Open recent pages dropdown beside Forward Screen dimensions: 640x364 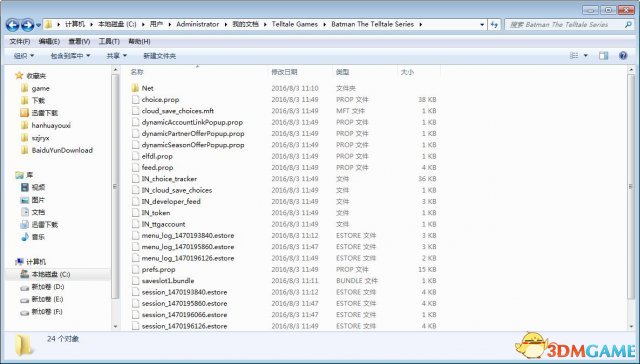(x=38, y=25)
